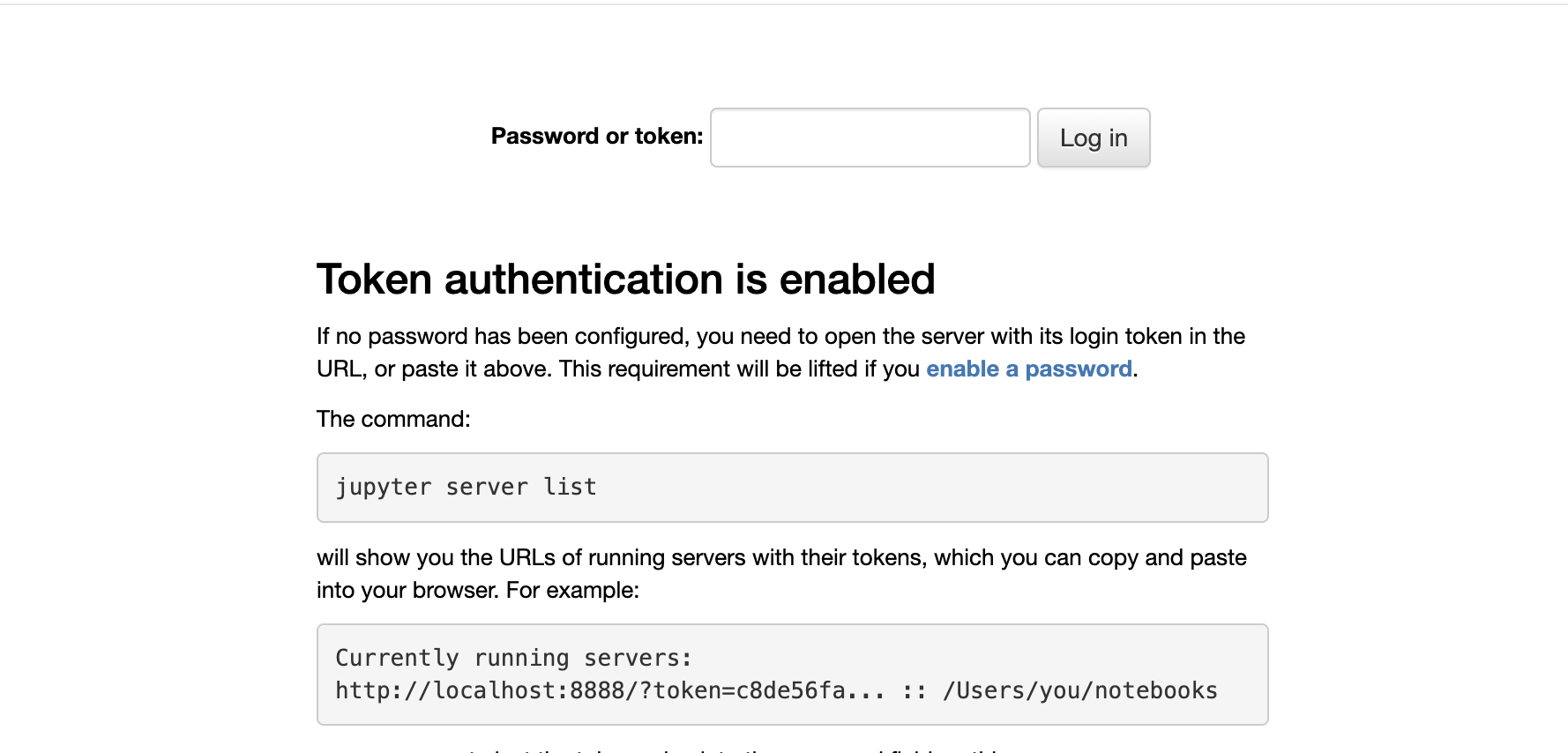Focus the Password or token input field

pyautogui.click(x=870, y=138)
